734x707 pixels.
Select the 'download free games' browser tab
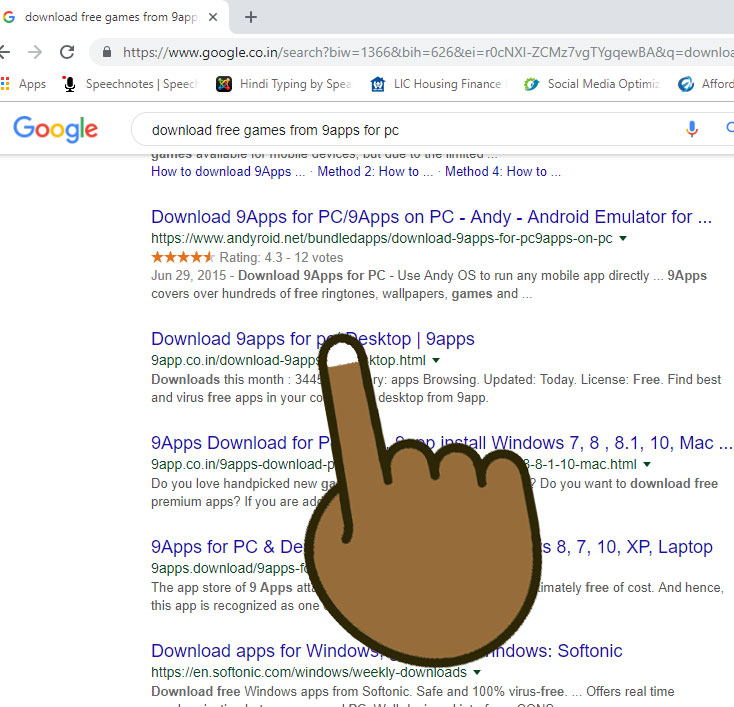click(x=110, y=17)
